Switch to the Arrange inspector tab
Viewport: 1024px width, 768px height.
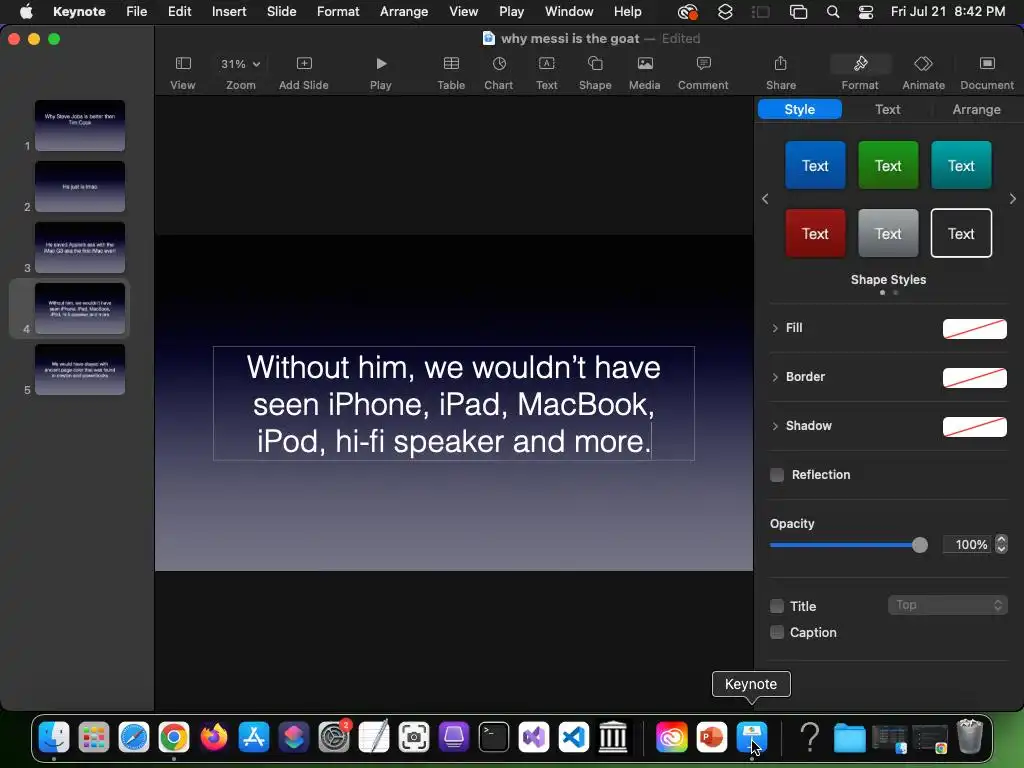pos(976,109)
